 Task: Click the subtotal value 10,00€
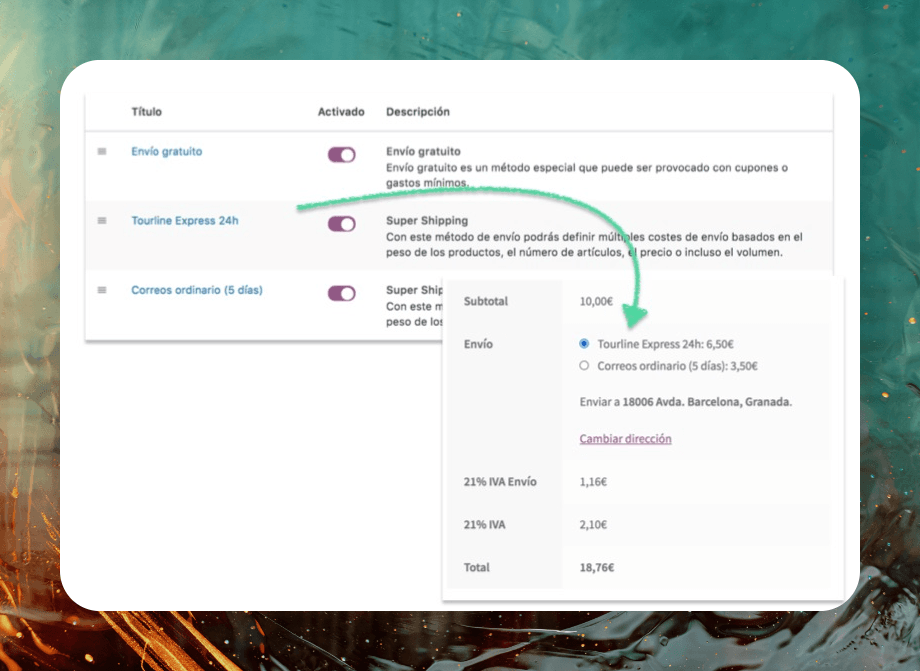597,299
